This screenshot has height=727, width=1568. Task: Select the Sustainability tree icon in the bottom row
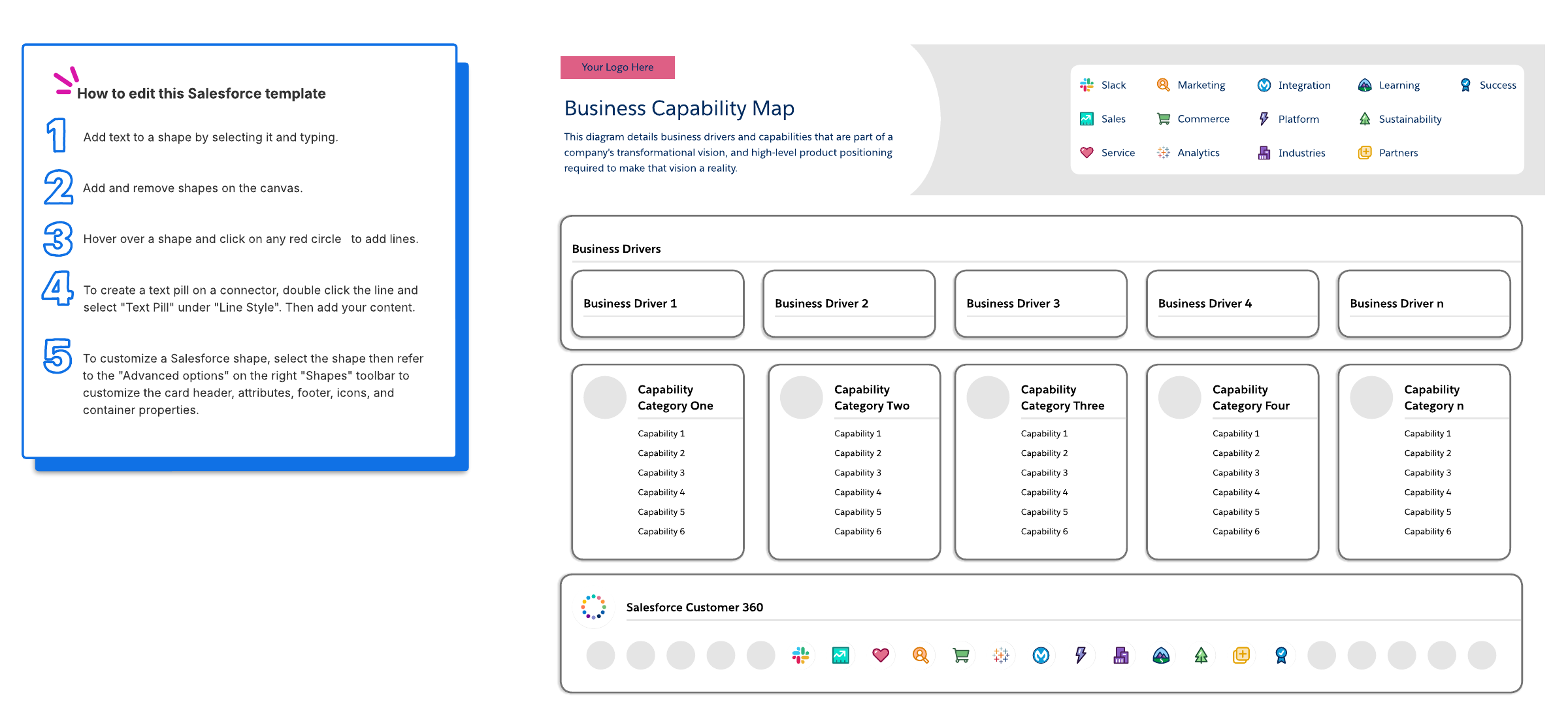[1201, 655]
